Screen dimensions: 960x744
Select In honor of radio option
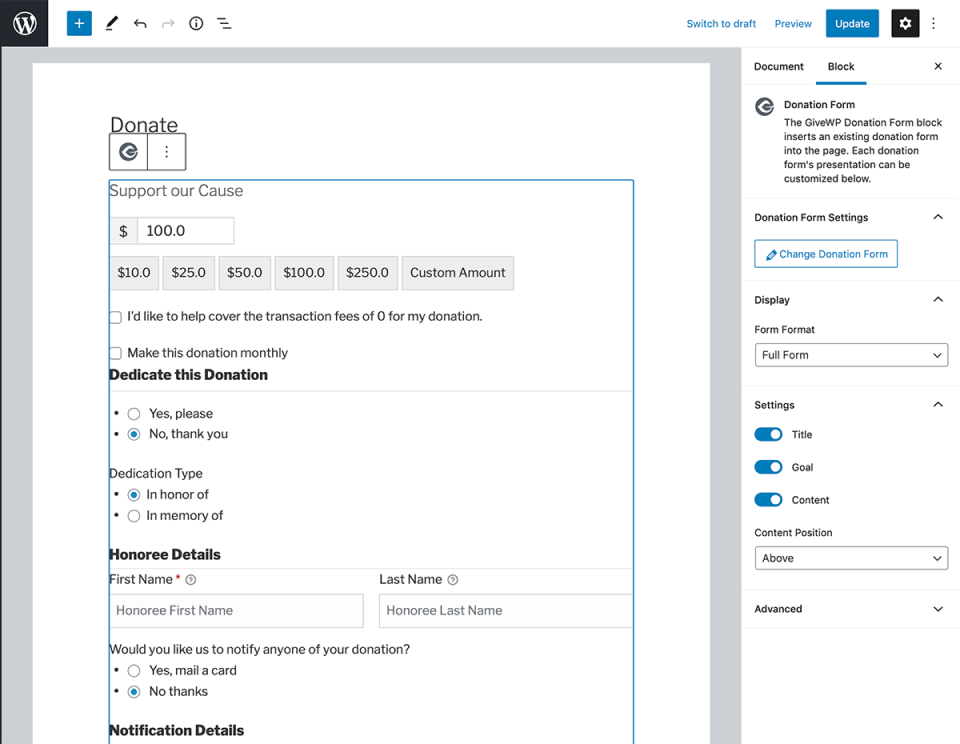(133, 495)
